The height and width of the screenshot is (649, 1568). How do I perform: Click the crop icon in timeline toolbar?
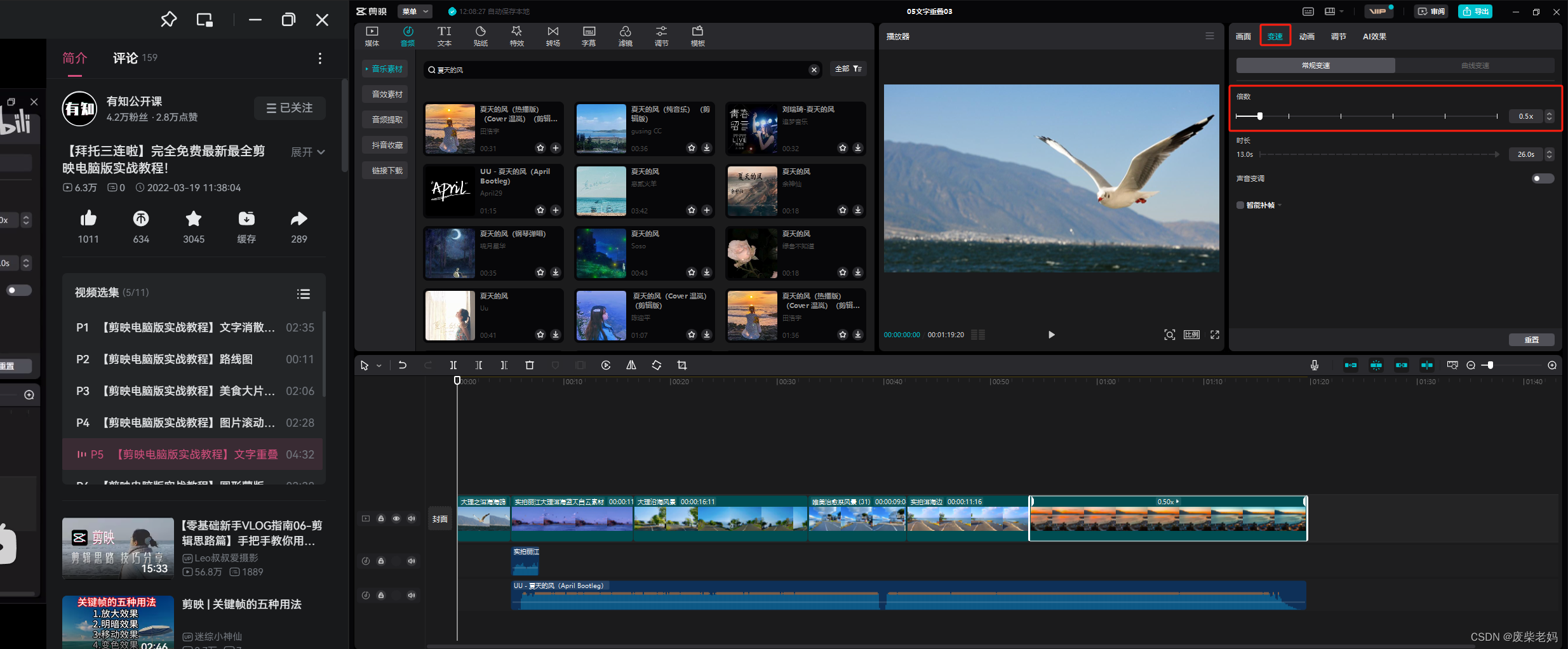[x=682, y=365]
